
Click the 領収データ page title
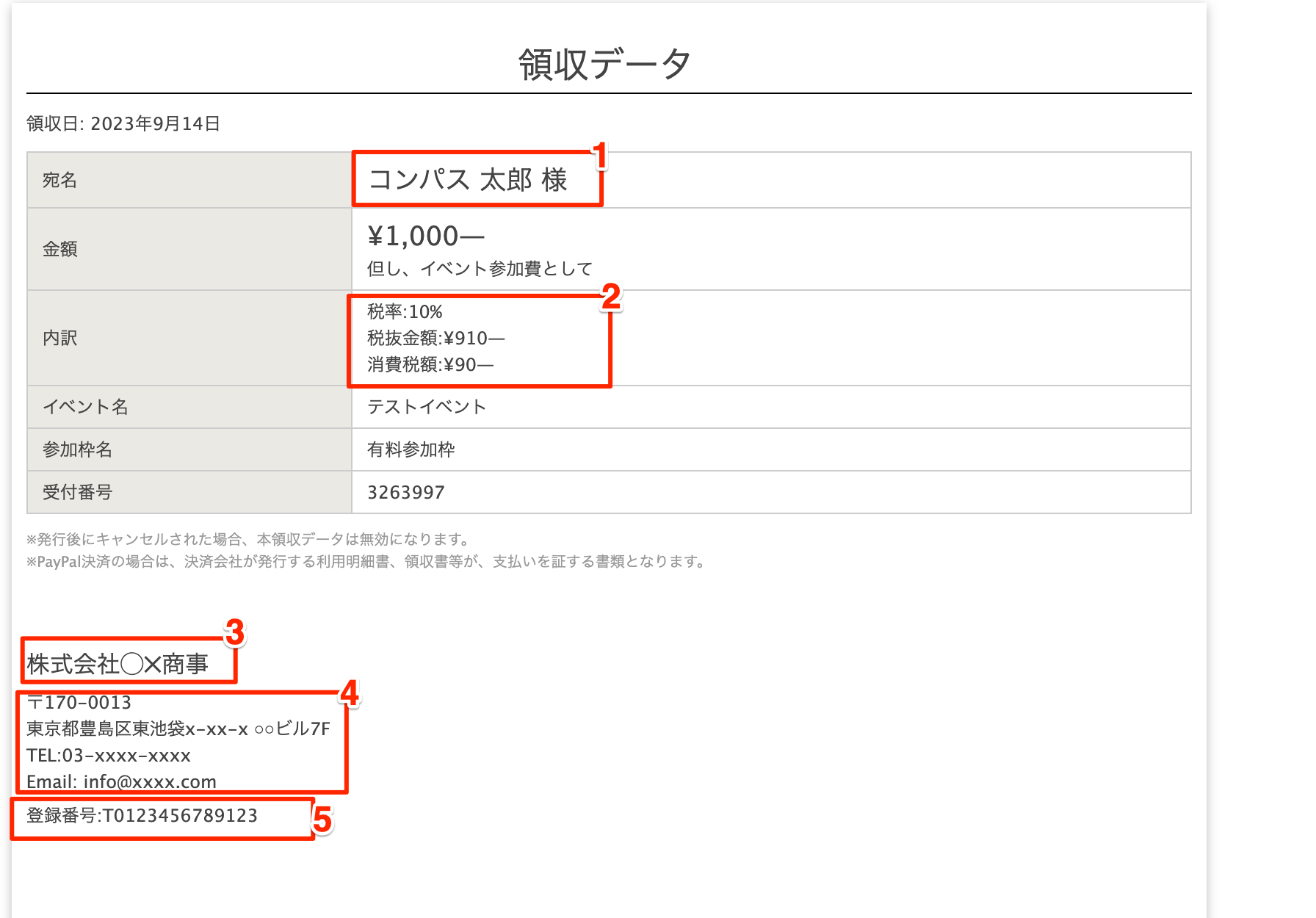pos(604,64)
